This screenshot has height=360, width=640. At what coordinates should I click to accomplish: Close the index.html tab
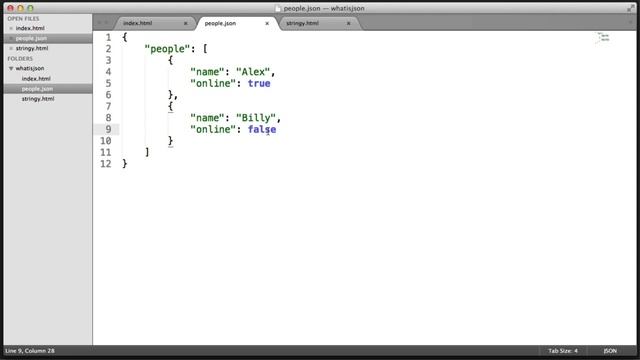[185, 23]
